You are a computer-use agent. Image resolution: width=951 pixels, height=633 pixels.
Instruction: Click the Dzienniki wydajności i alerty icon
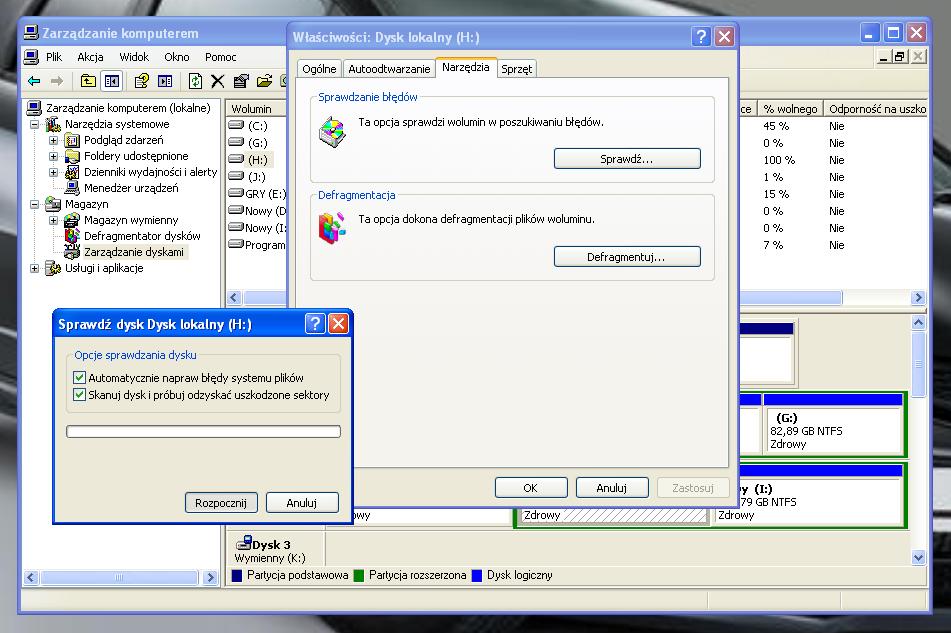click(72, 172)
